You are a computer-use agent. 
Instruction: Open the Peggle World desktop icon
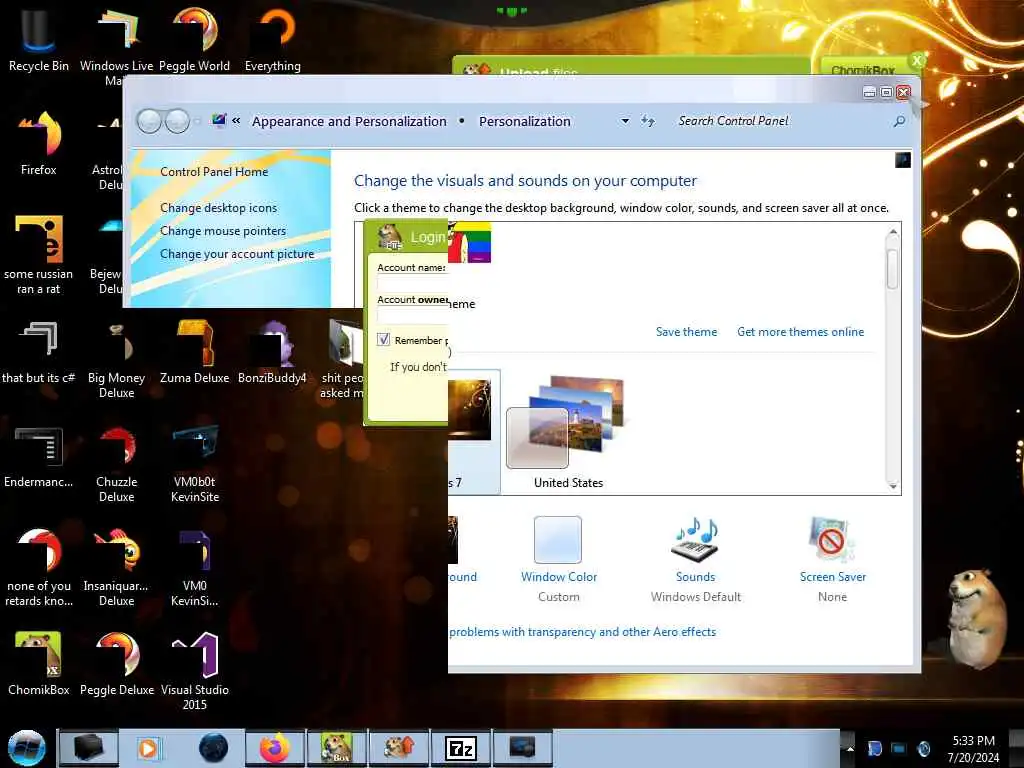pyautogui.click(x=195, y=38)
